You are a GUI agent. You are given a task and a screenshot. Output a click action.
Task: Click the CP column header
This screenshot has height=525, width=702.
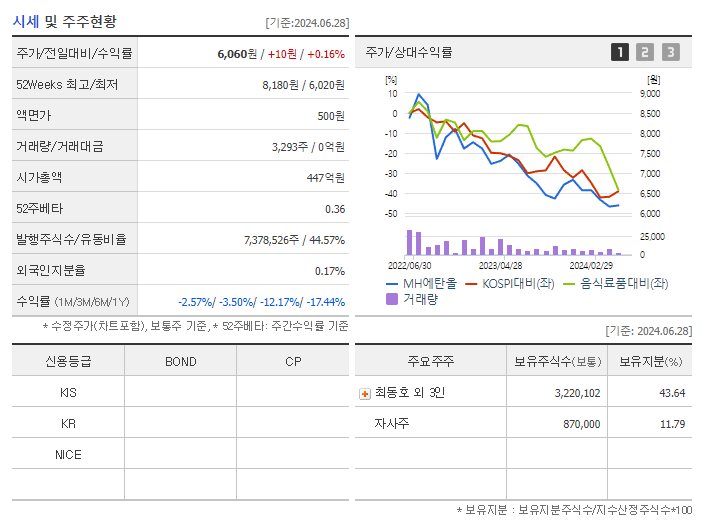coord(293,362)
